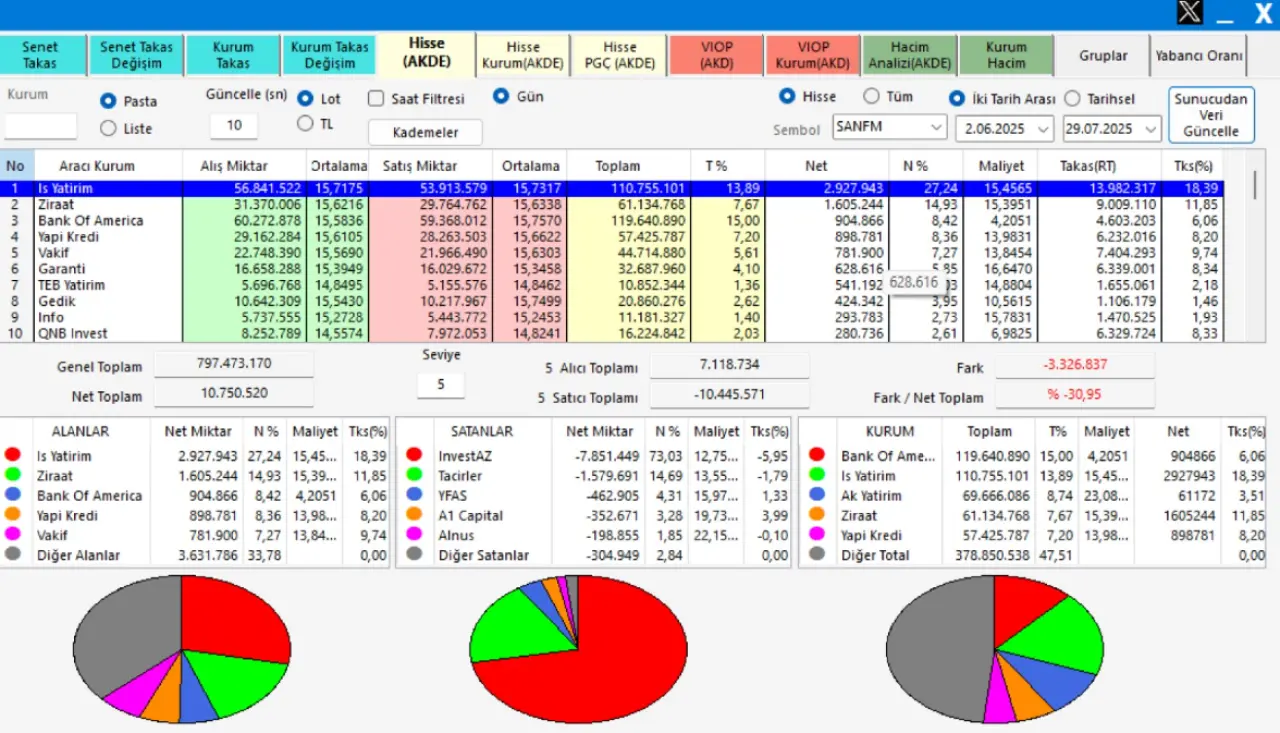
Task: Click gray dot beside Diğer Total
Action: 817,555
